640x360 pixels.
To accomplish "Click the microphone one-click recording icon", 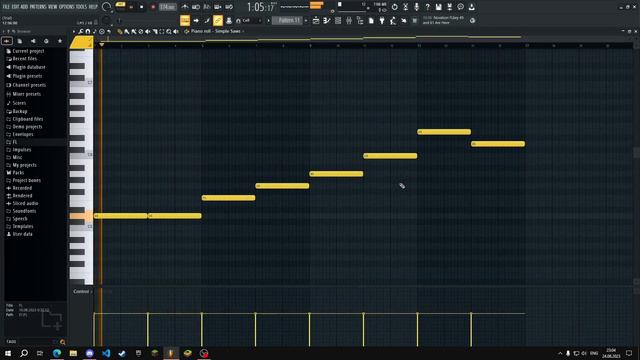I will pos(416,7).
